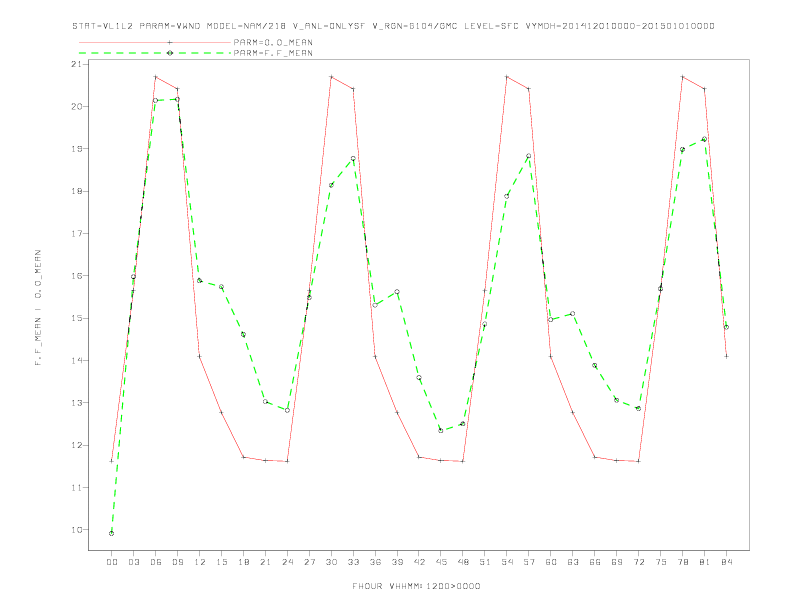Click x-axis forecast hour label 60
This screenshot has height=612, width=792.
pos(551,562)
